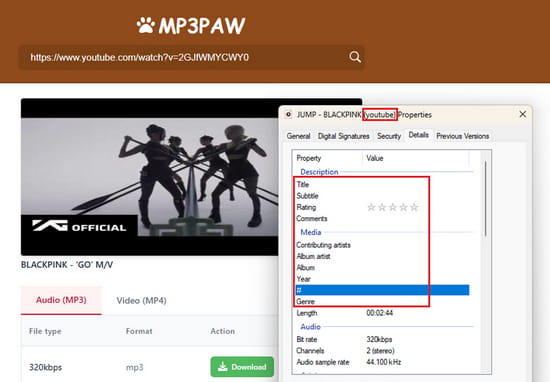Click the Bit rate value 320kbps
The height and width of the screenshot is (382, 550).
(379, 339)
